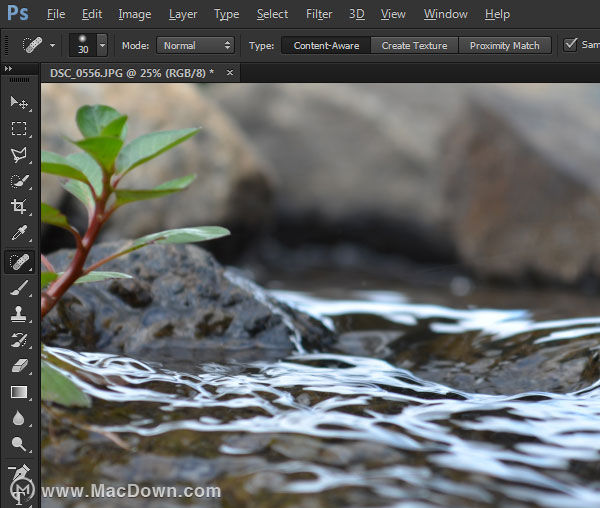This screenshot has width=600, height=508.
Task: Select the Crop tool
Action: coord(19,207)
